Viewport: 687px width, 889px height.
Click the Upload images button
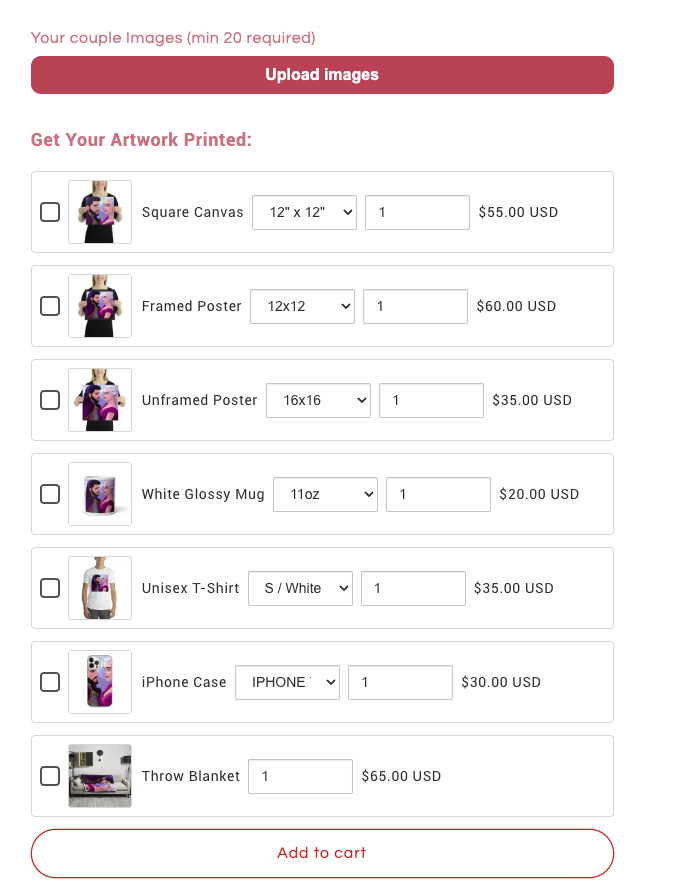[x=323, y=75]
